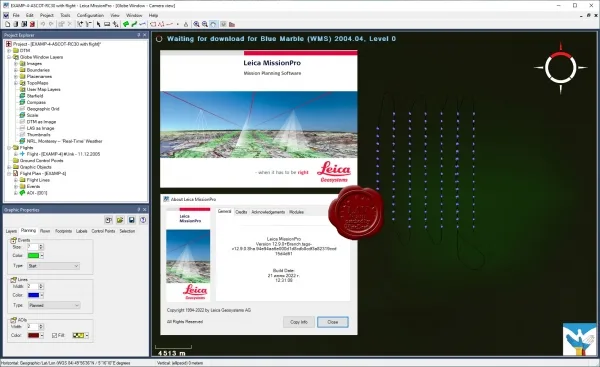Click the first green flight-line tool icon
Viewport: 600px width, 367px height.
(x=126, y=24)
